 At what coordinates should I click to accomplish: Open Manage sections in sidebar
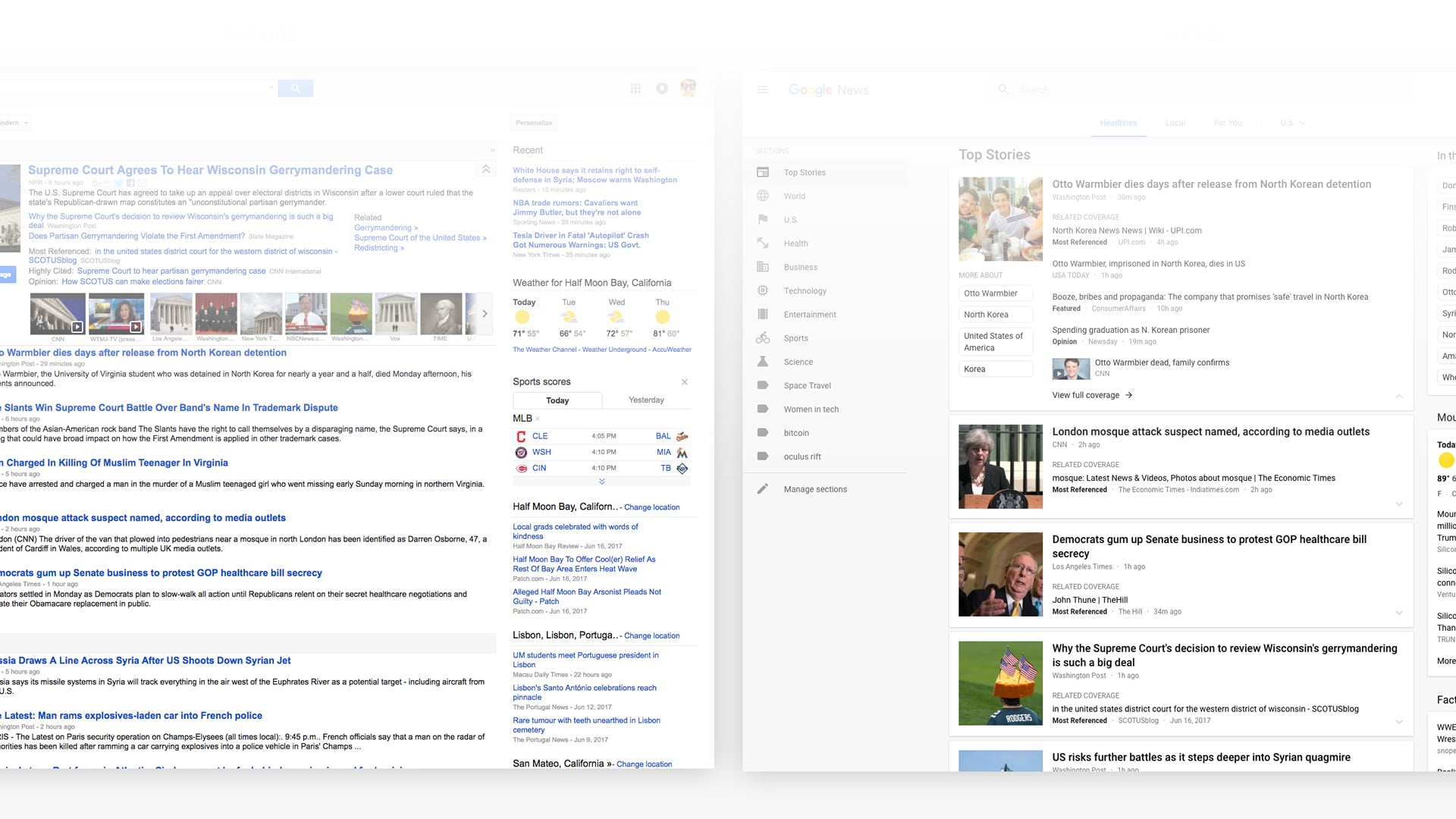815,489
